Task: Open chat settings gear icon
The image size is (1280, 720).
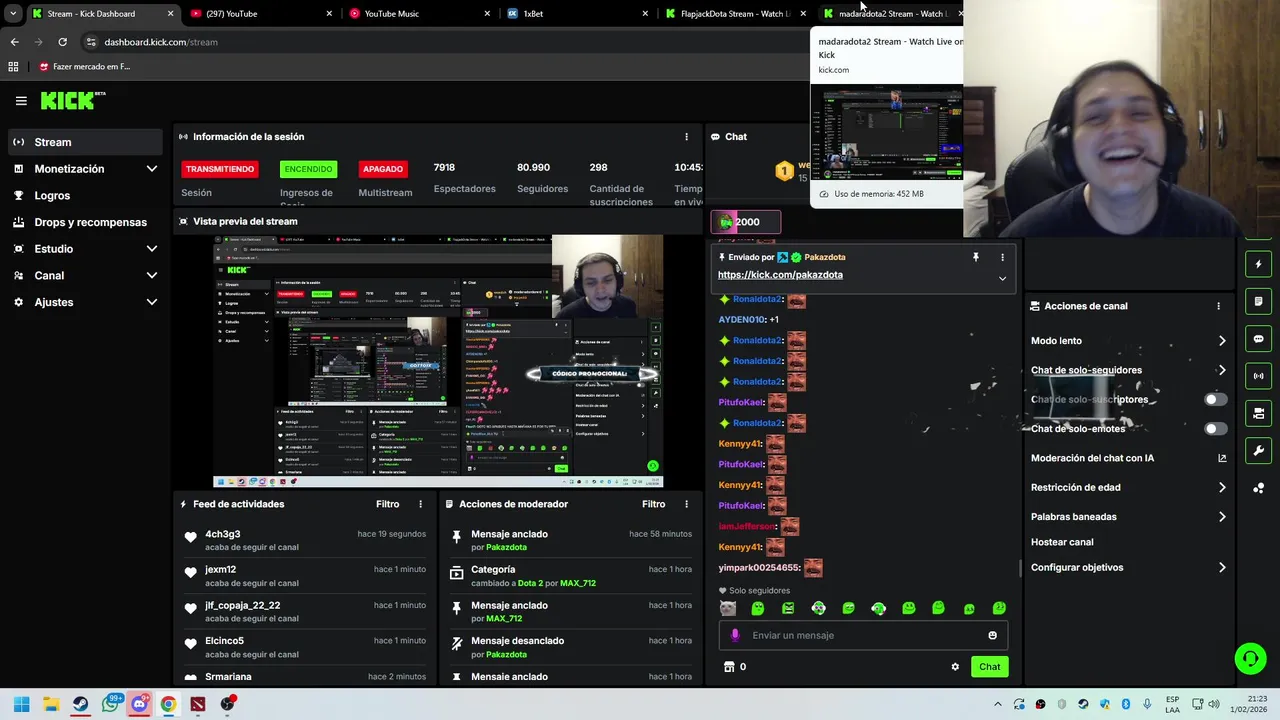Action: [955, 667]
